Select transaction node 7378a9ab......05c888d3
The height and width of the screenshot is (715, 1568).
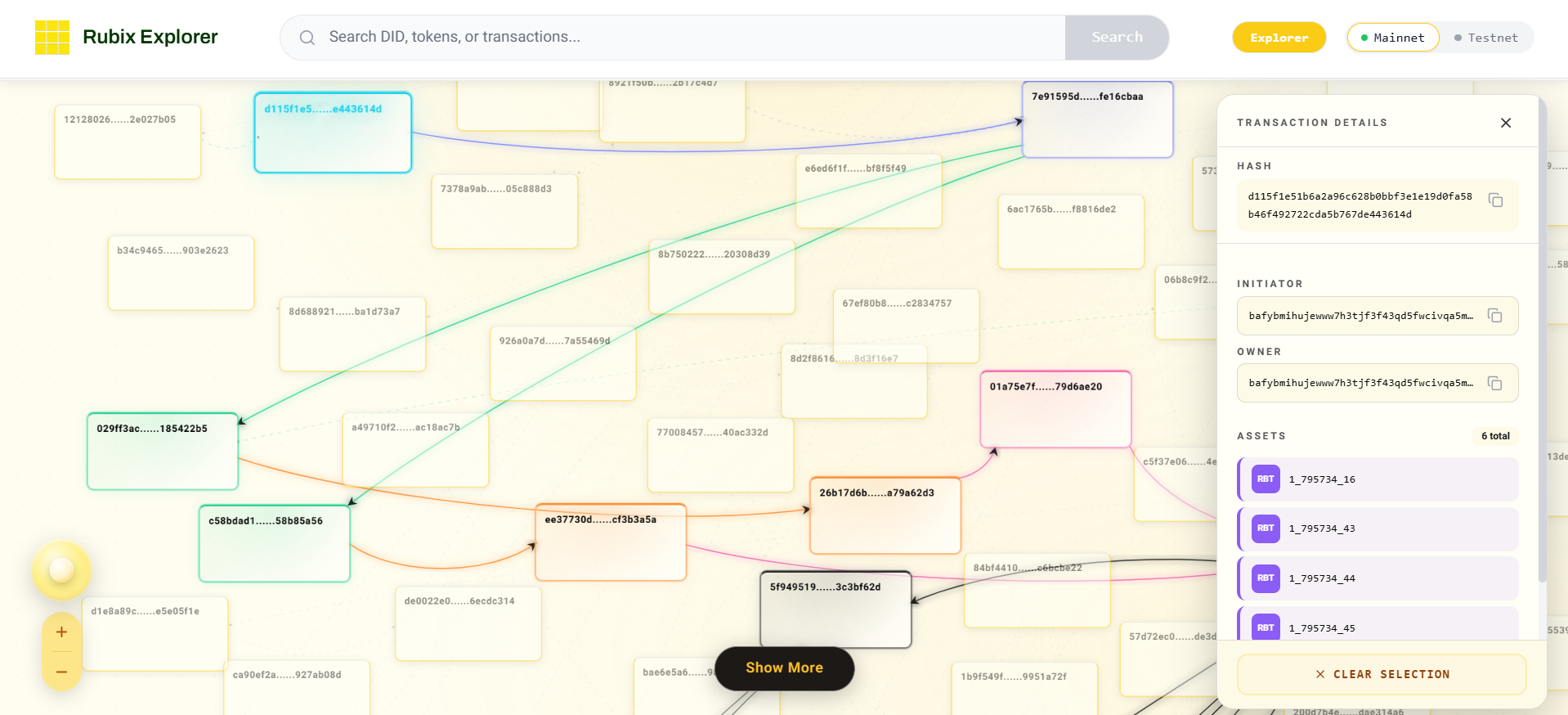point(504,211)
